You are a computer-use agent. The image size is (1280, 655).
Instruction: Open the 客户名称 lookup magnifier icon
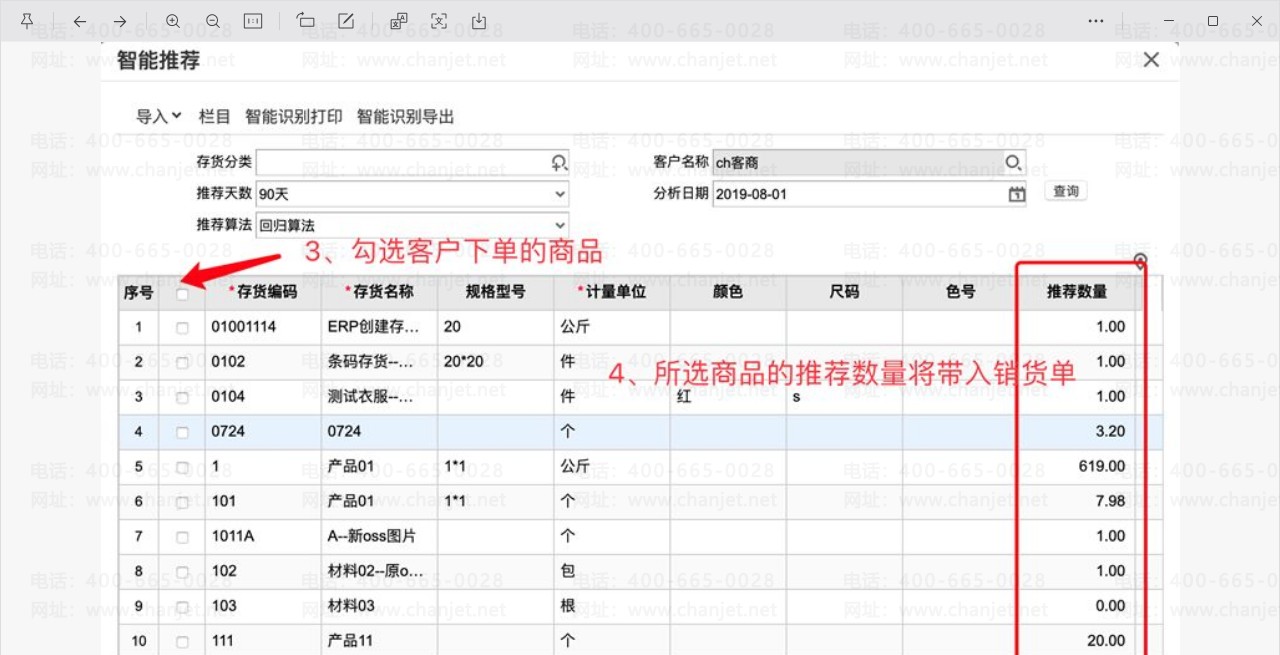[1014, 162]
